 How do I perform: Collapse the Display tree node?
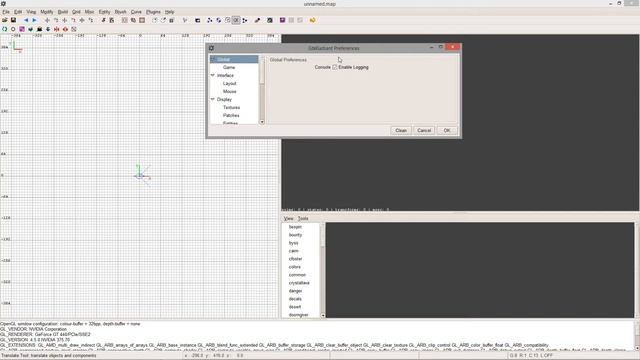(213, 100)
